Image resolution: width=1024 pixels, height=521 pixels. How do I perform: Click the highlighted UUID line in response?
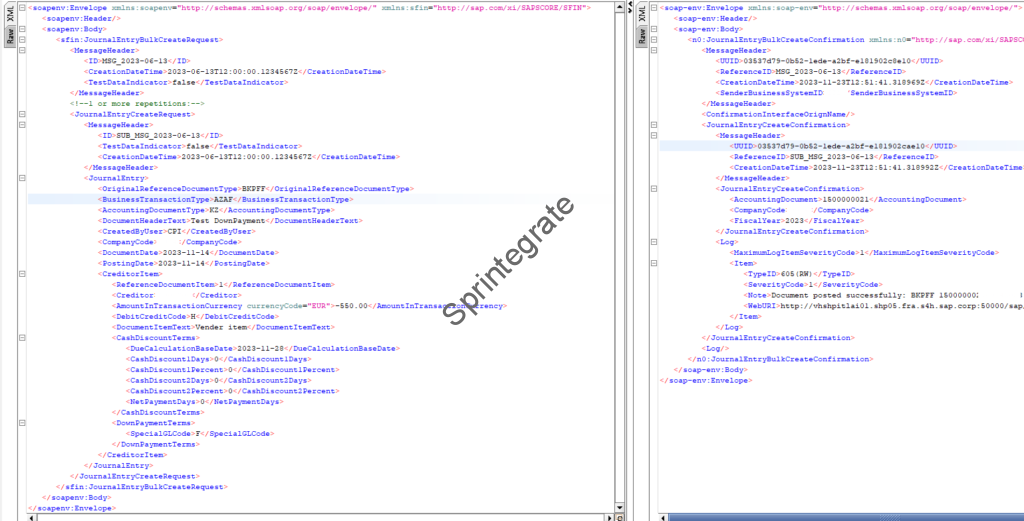[x=840, y=146]
